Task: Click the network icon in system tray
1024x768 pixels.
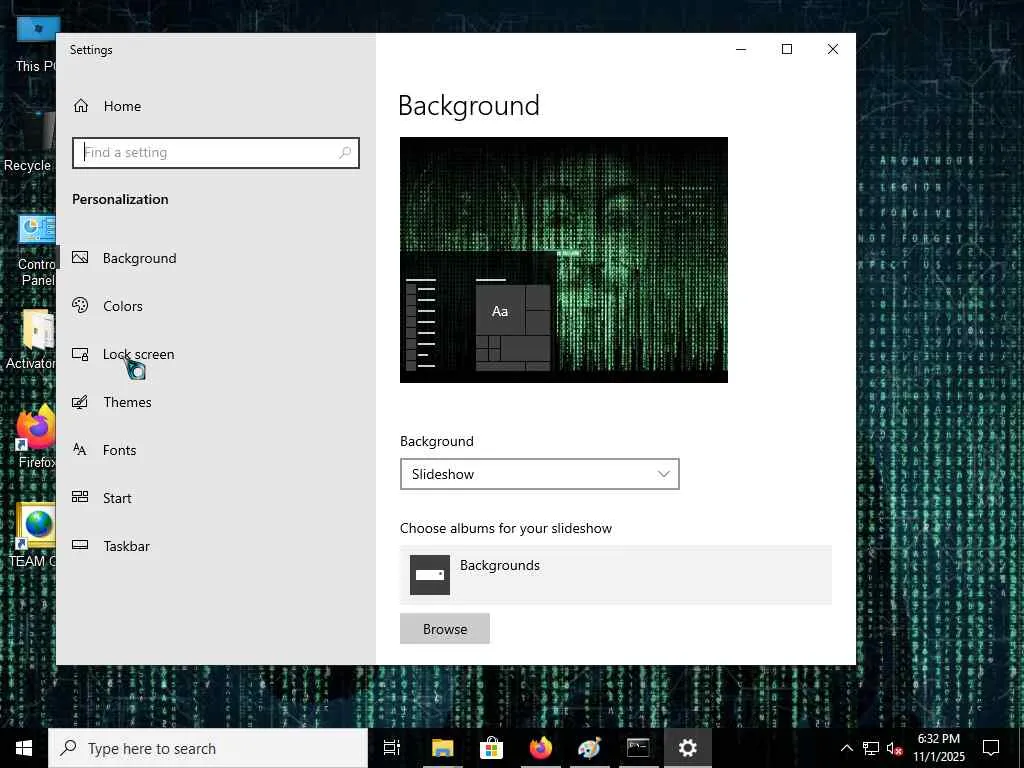Action: click(871, 748)
